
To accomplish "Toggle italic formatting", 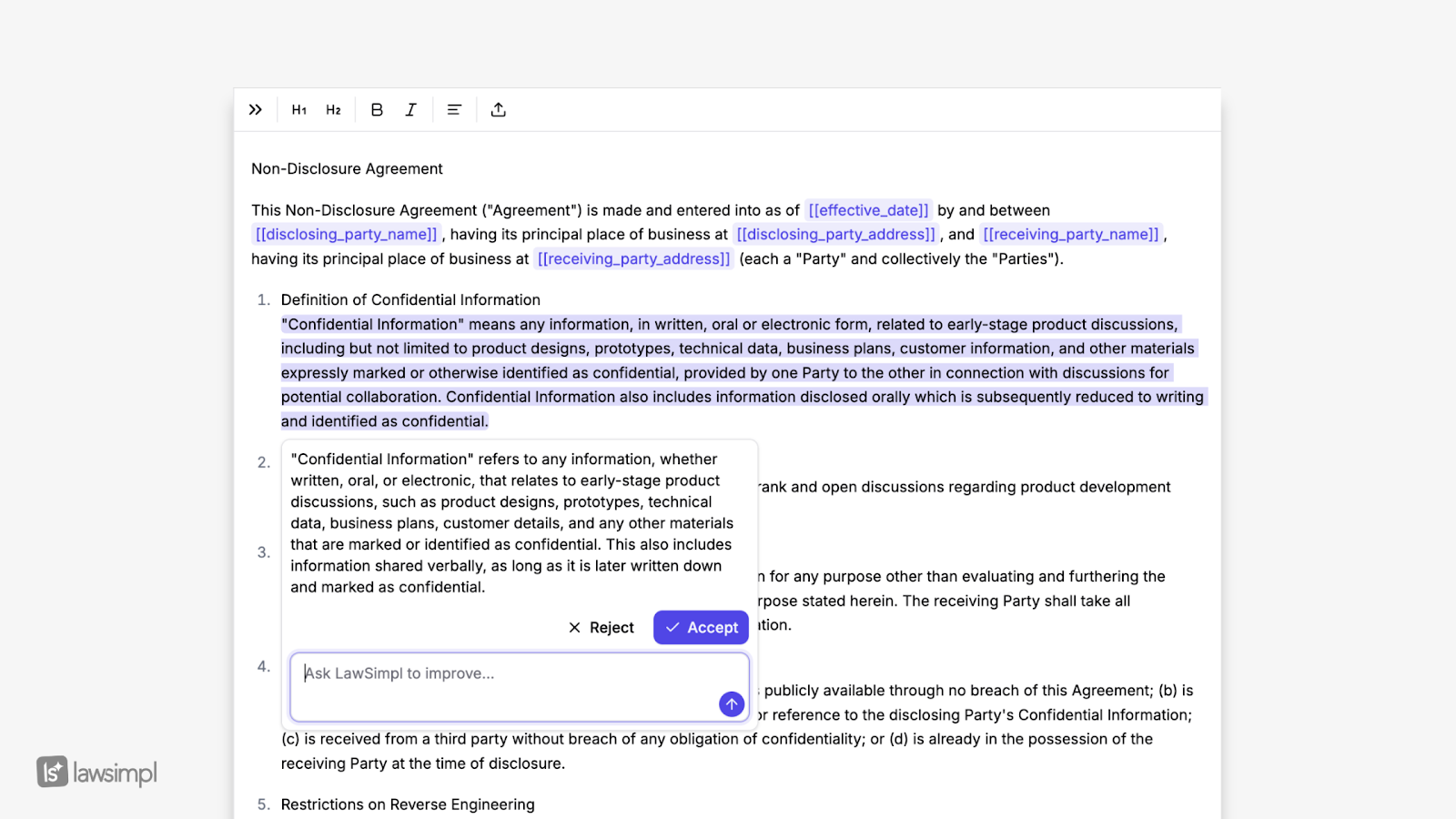I will click(410, 110).
